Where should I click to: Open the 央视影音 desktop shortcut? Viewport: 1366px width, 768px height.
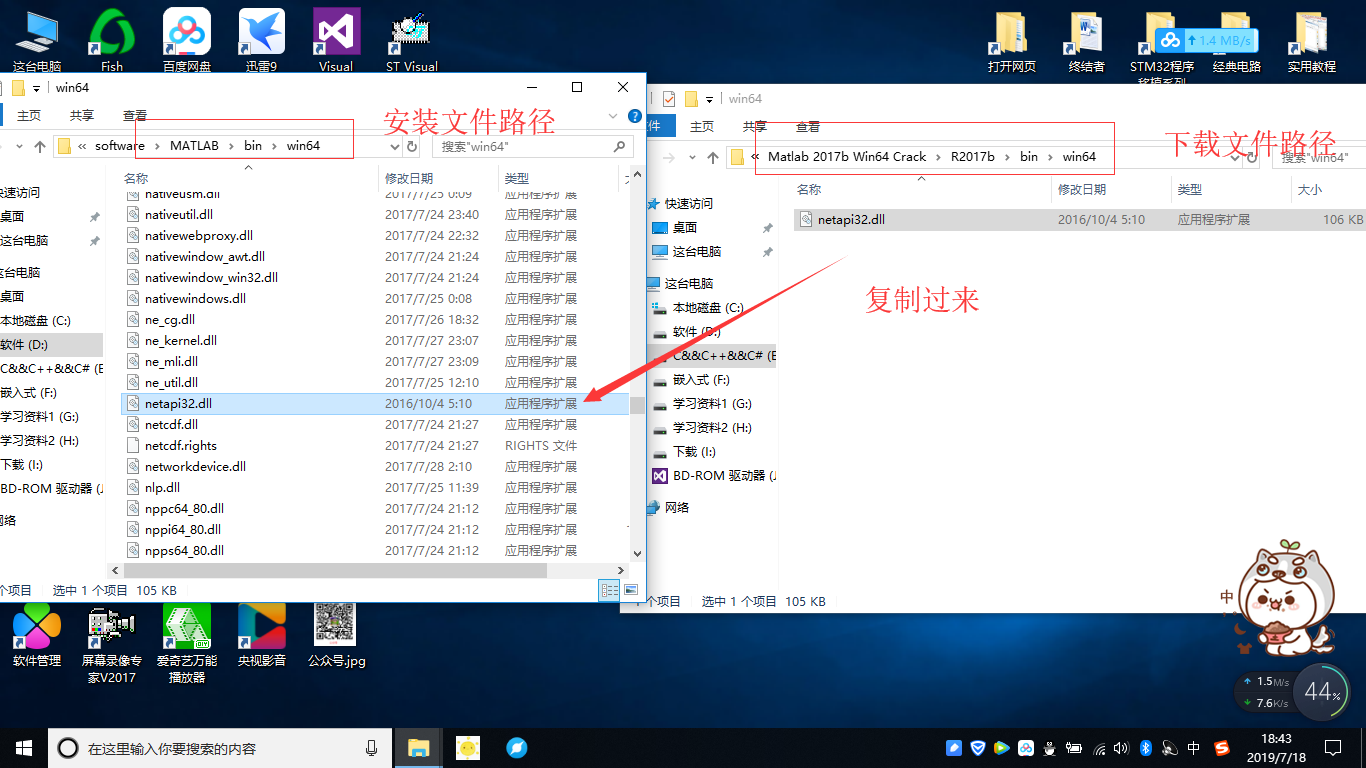[262, 635]
